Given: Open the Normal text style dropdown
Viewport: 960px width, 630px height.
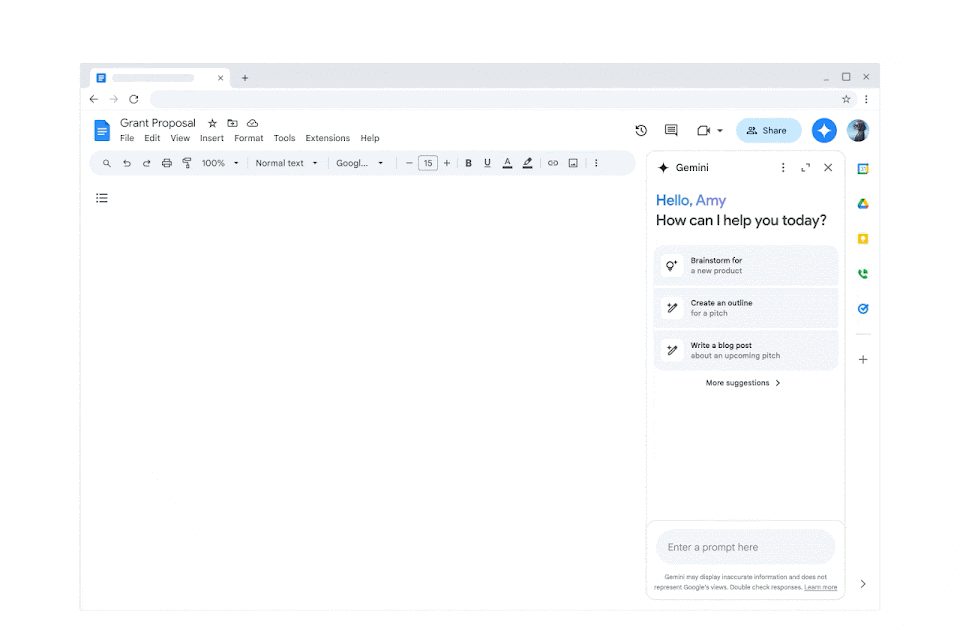Looking at the screenshot, I should [286, 163].
